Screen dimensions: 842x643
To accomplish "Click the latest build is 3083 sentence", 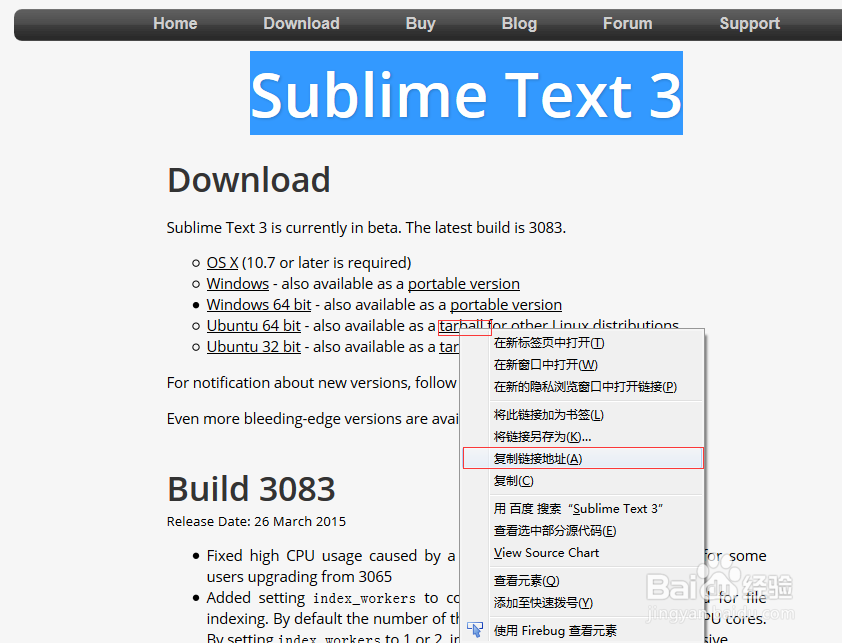I will click(486, 228).
